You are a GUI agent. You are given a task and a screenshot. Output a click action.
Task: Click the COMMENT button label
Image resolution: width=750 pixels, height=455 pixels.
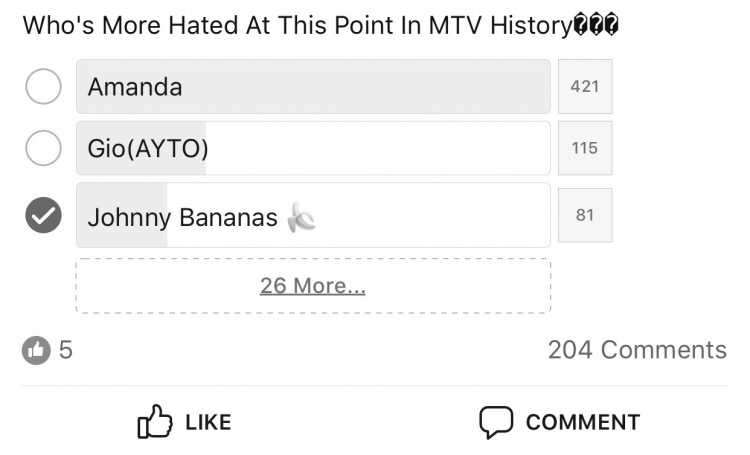click(x=583, y=422)
